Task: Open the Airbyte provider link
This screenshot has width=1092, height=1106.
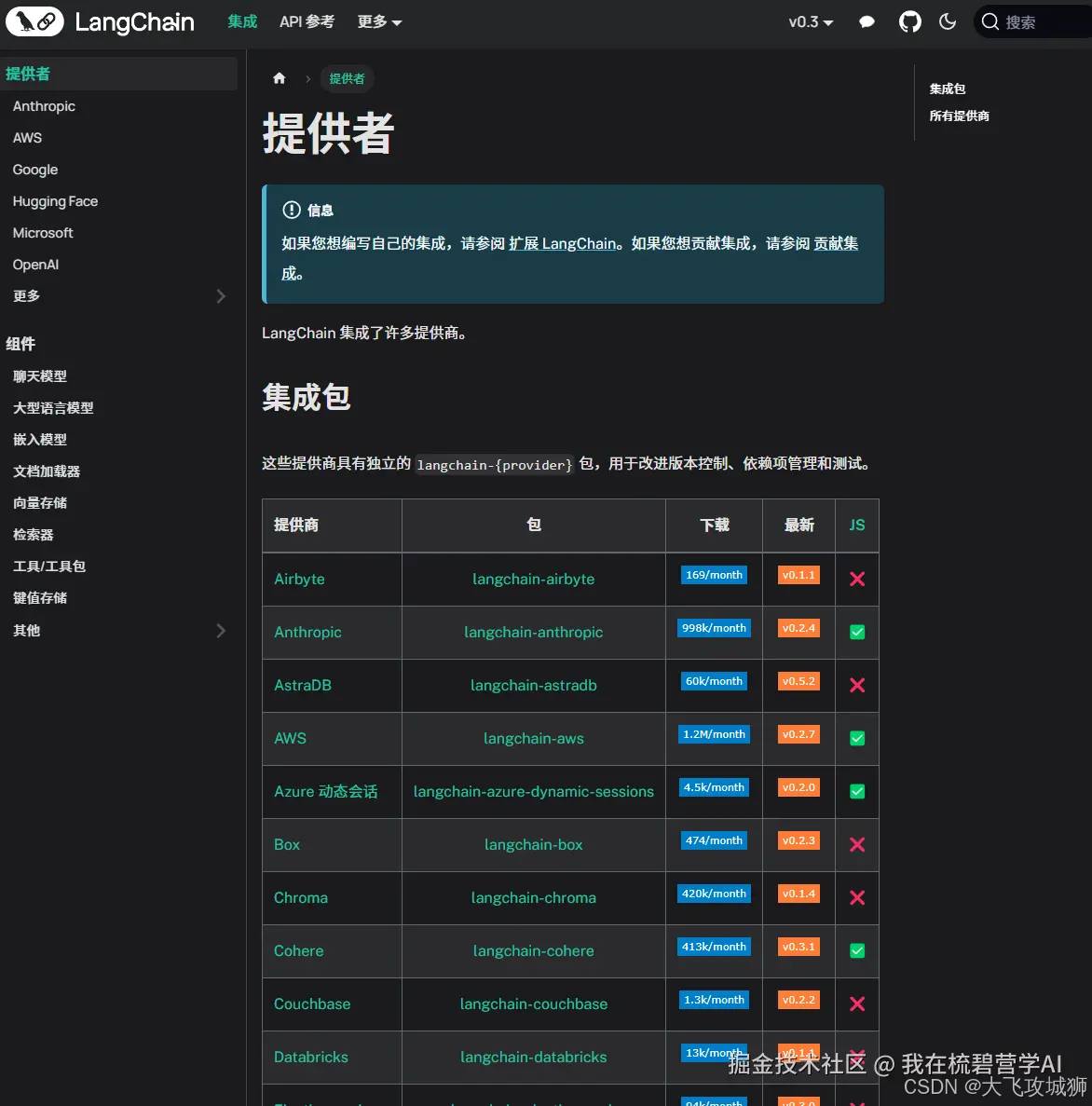Action: tap(299, 580)
